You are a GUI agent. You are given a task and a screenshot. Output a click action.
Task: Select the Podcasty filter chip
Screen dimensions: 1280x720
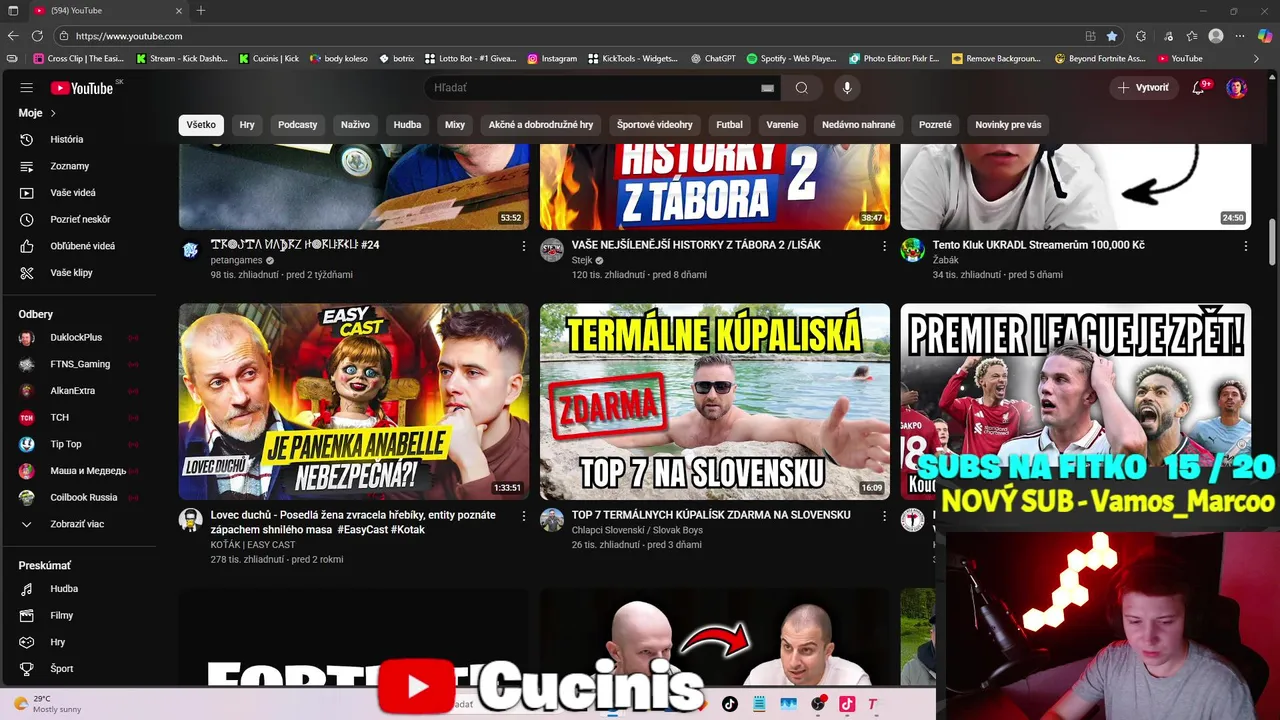coord(297,125)
